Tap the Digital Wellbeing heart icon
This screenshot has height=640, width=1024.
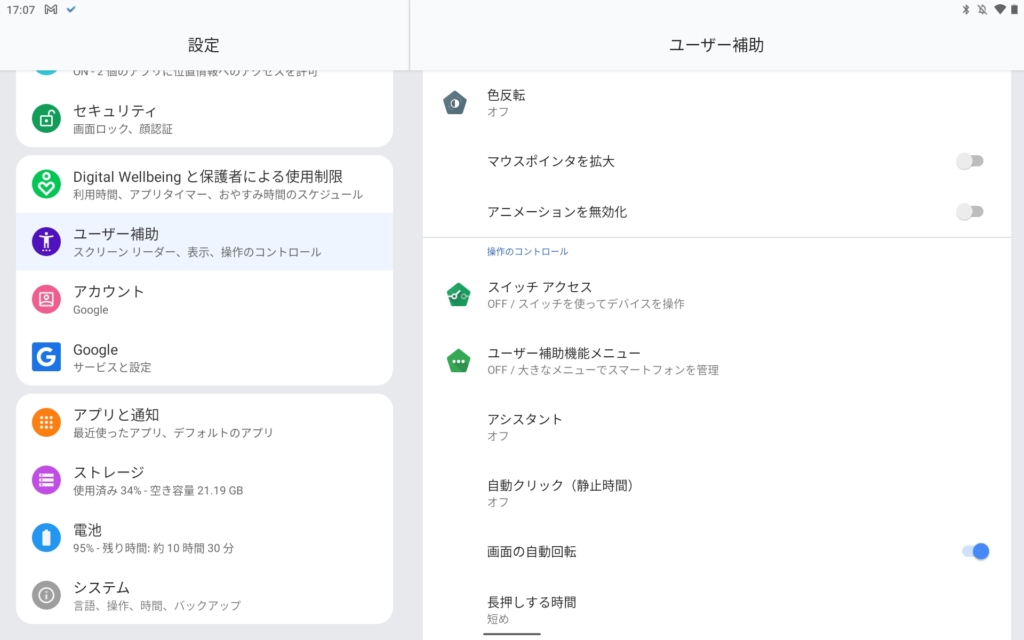click(x=46, y=184)
